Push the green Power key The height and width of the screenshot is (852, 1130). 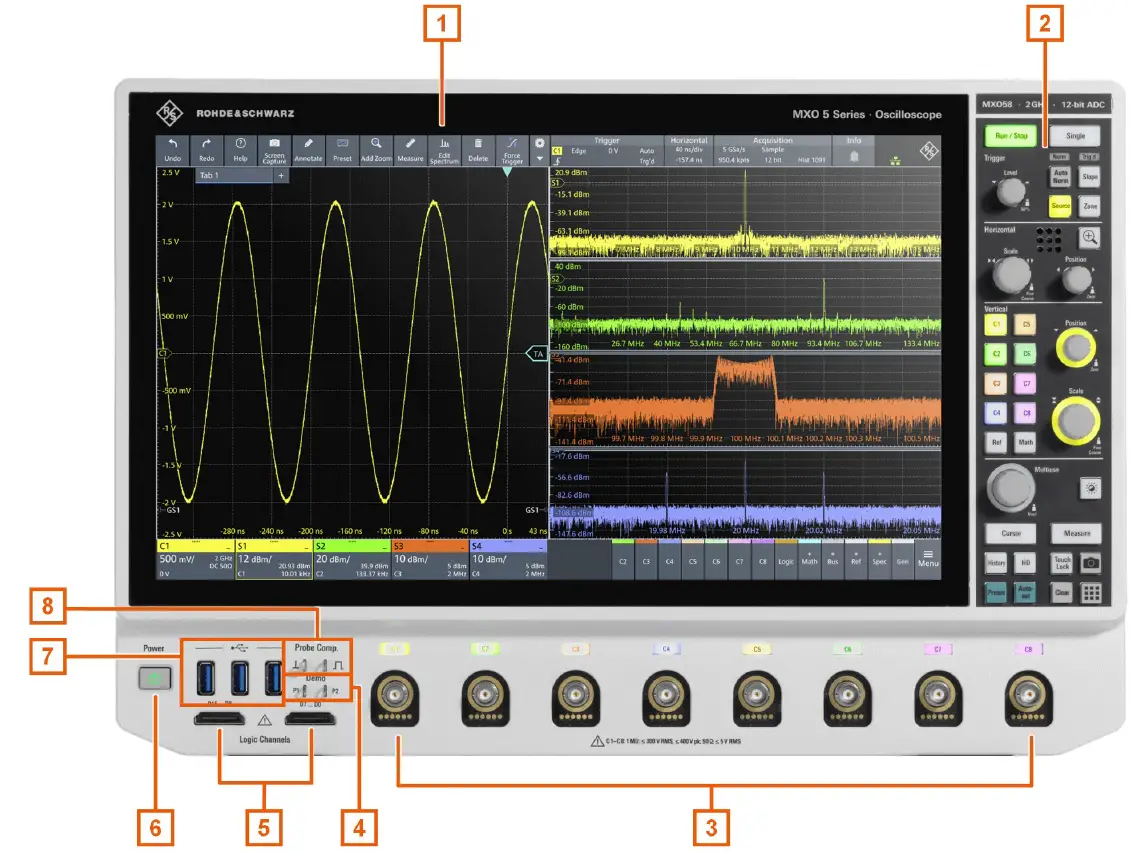pos(154,678)
